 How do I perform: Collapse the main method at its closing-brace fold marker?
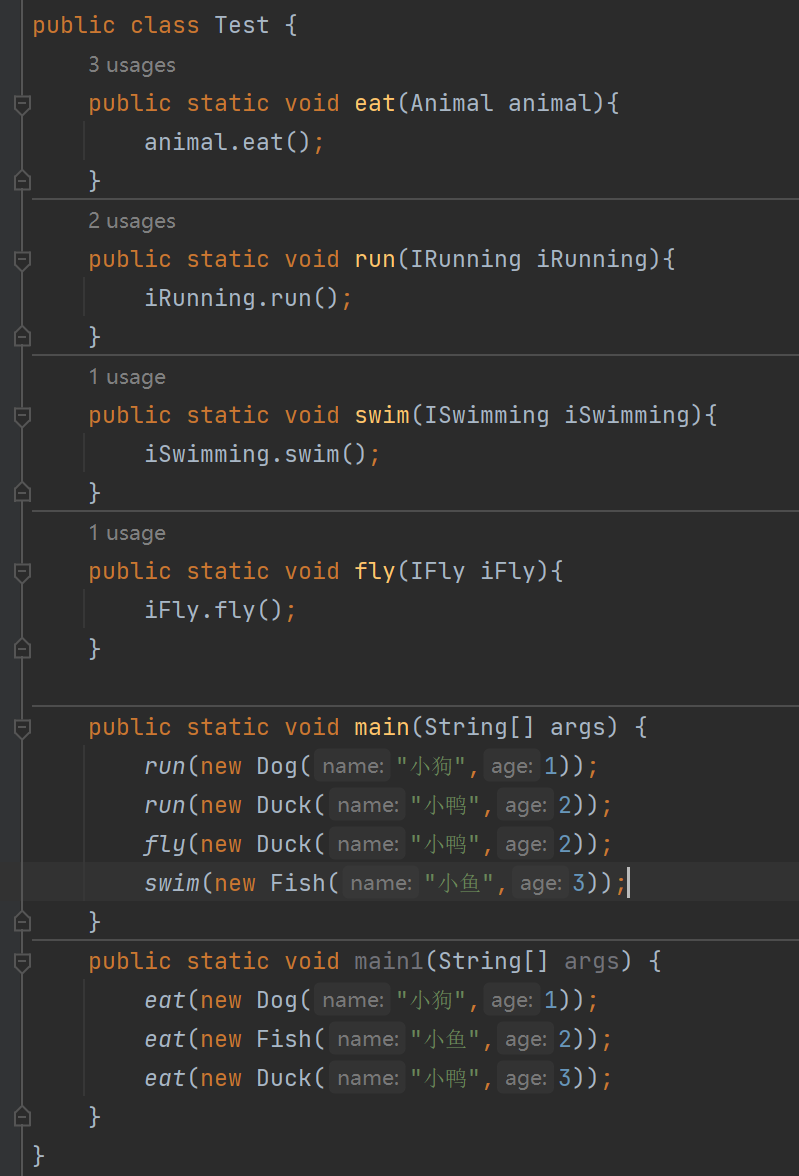point(23,922)
